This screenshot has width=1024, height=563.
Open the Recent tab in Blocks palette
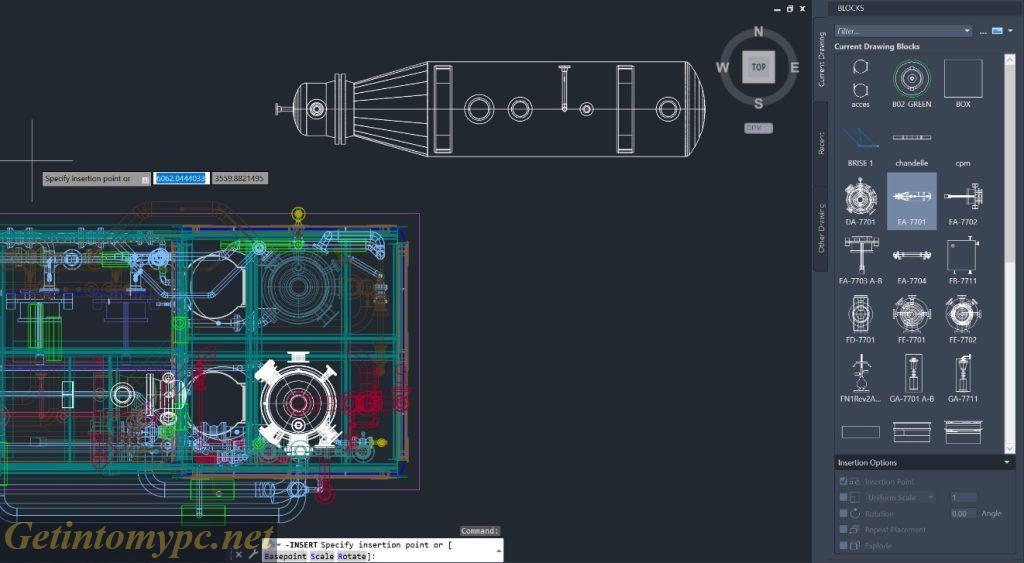[821, 144]
